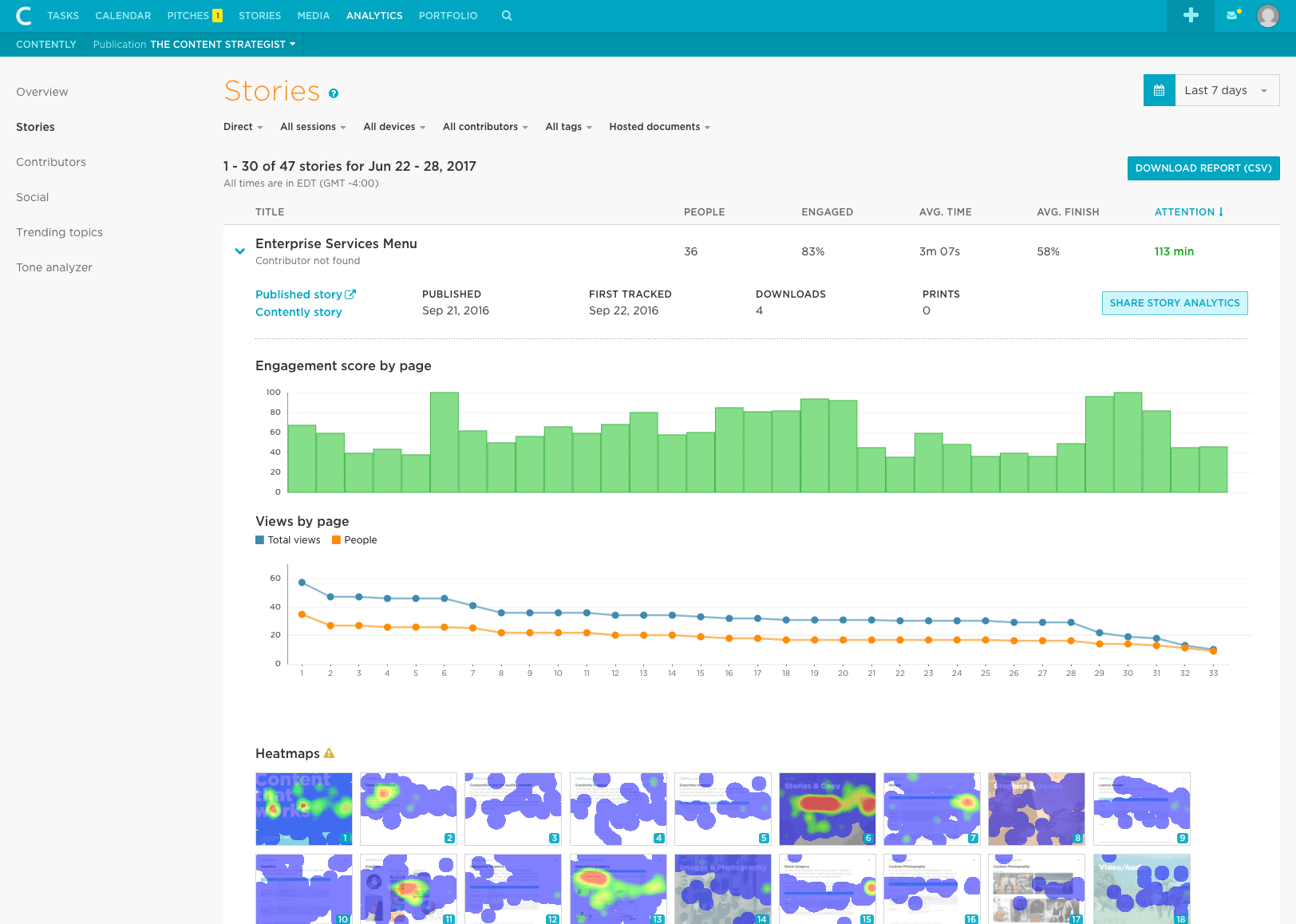Click the Stories help question icon
This screenshot has height=924, width=1296.
click(x=334, y=93)
